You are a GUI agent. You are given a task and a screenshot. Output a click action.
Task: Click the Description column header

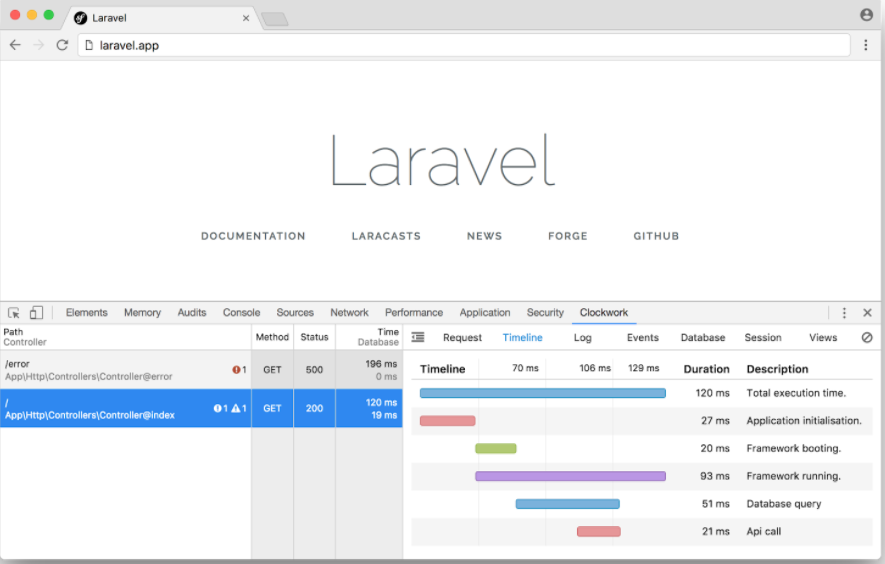coord(777,369)
